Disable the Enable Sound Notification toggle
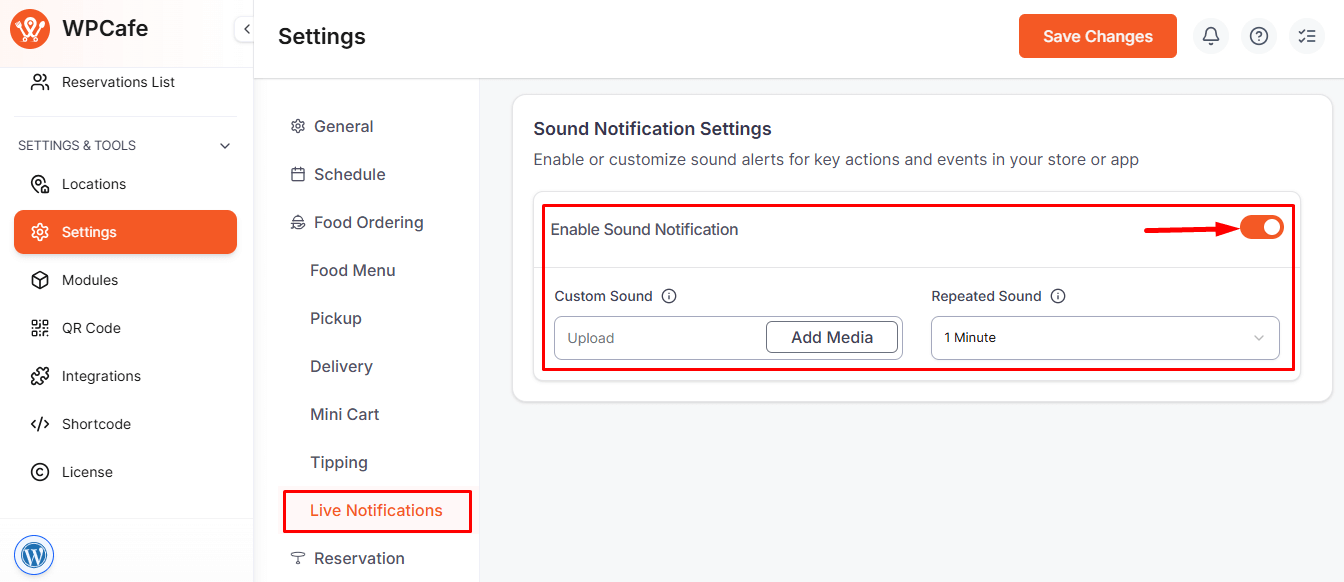 tap(1262, 227)
